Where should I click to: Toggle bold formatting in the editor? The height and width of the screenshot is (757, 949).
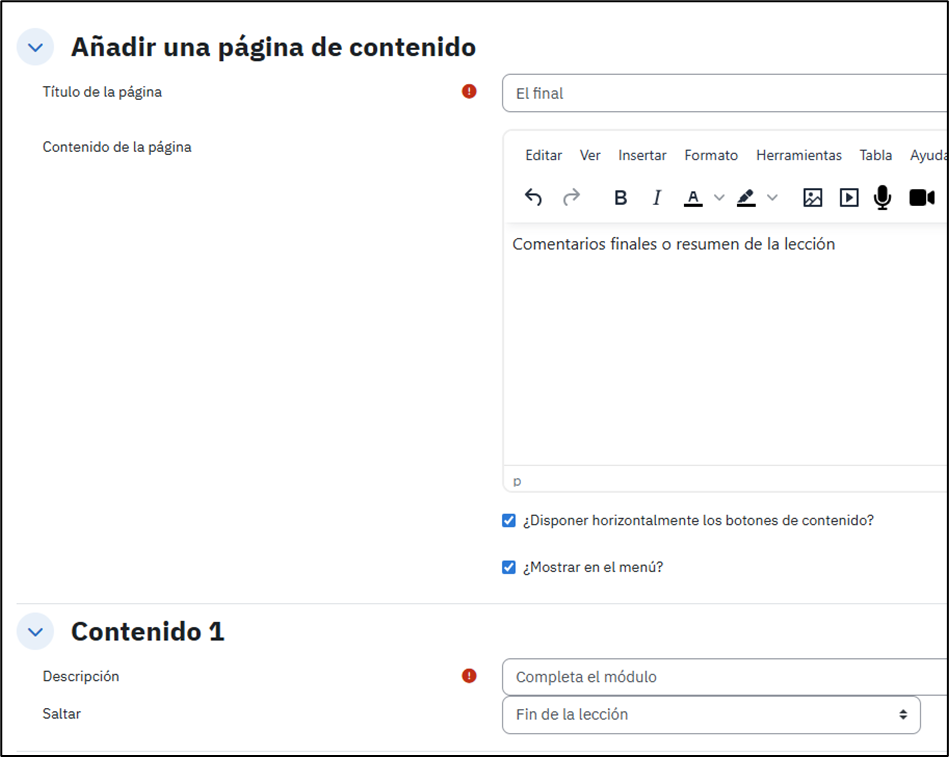[620, 198]
